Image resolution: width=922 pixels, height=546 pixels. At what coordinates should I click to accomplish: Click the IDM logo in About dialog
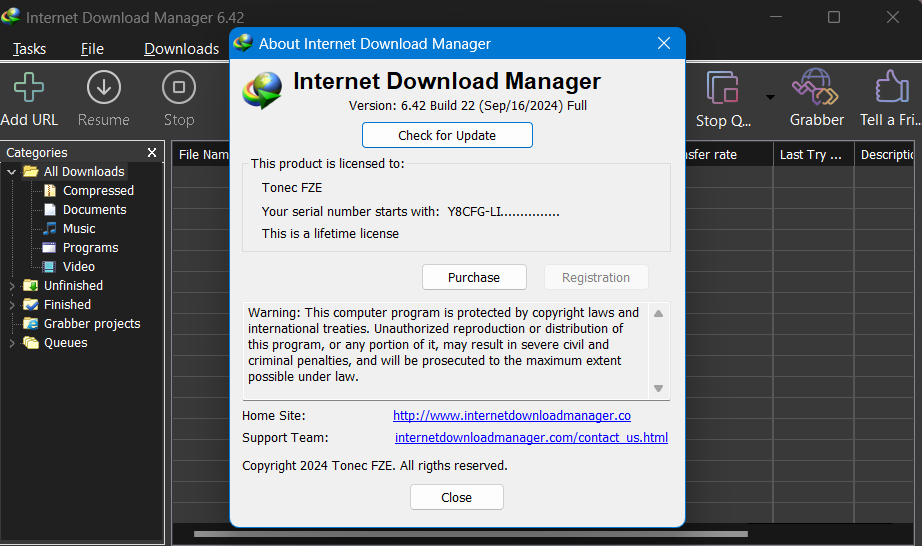262,91
